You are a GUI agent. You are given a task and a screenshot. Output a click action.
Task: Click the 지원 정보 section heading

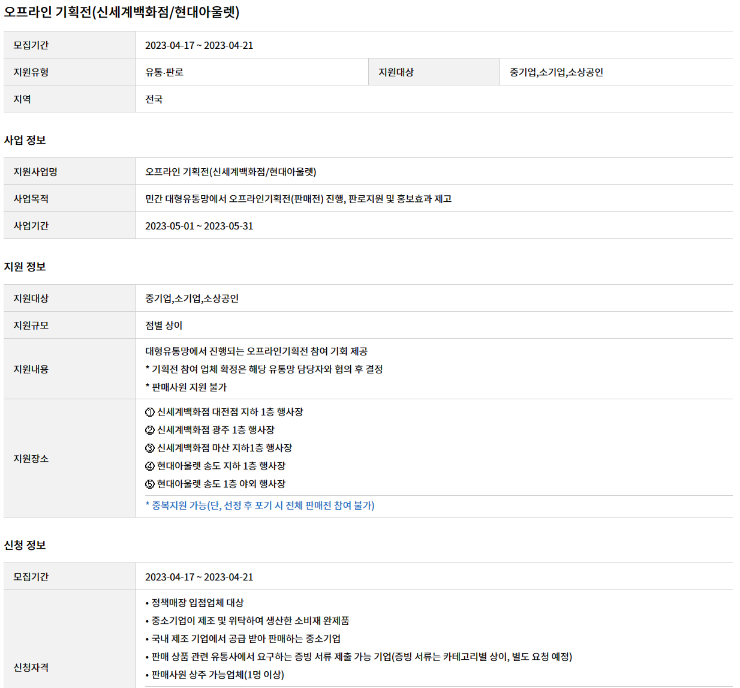coord(25,267)
